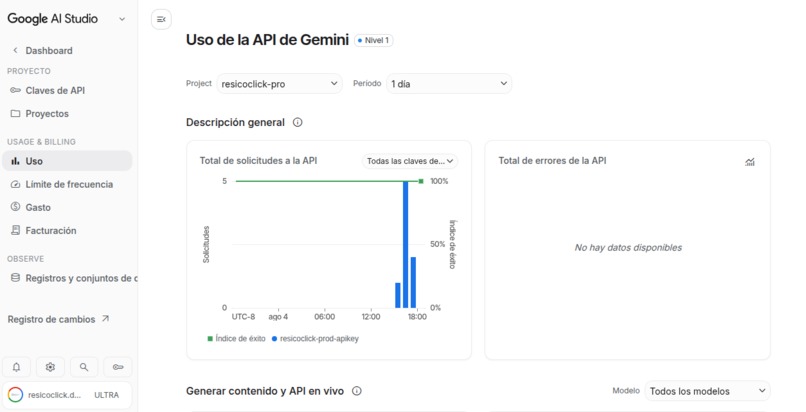Toggle Índice de éxito legend entry

coord(236,339)
